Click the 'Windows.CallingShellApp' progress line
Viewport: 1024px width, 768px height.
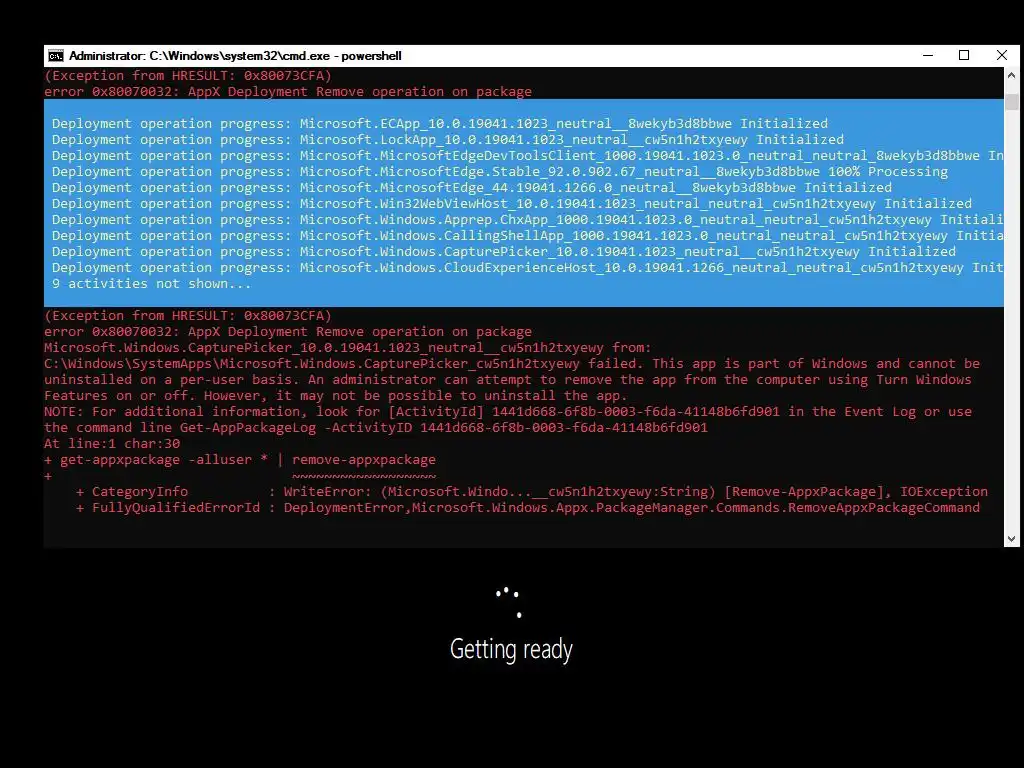coord(527,235)
